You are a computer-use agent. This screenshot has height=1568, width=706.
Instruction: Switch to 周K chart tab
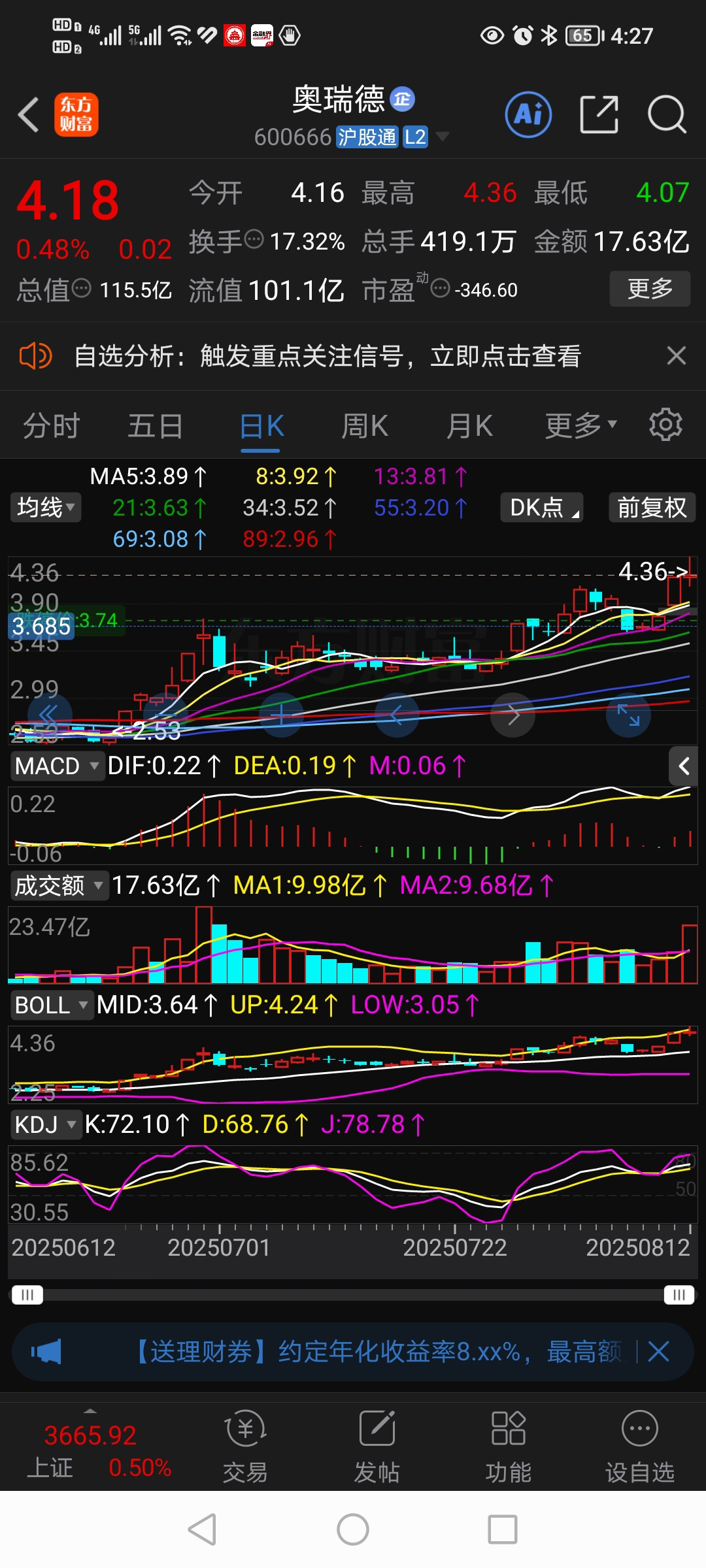pos(365,426)
